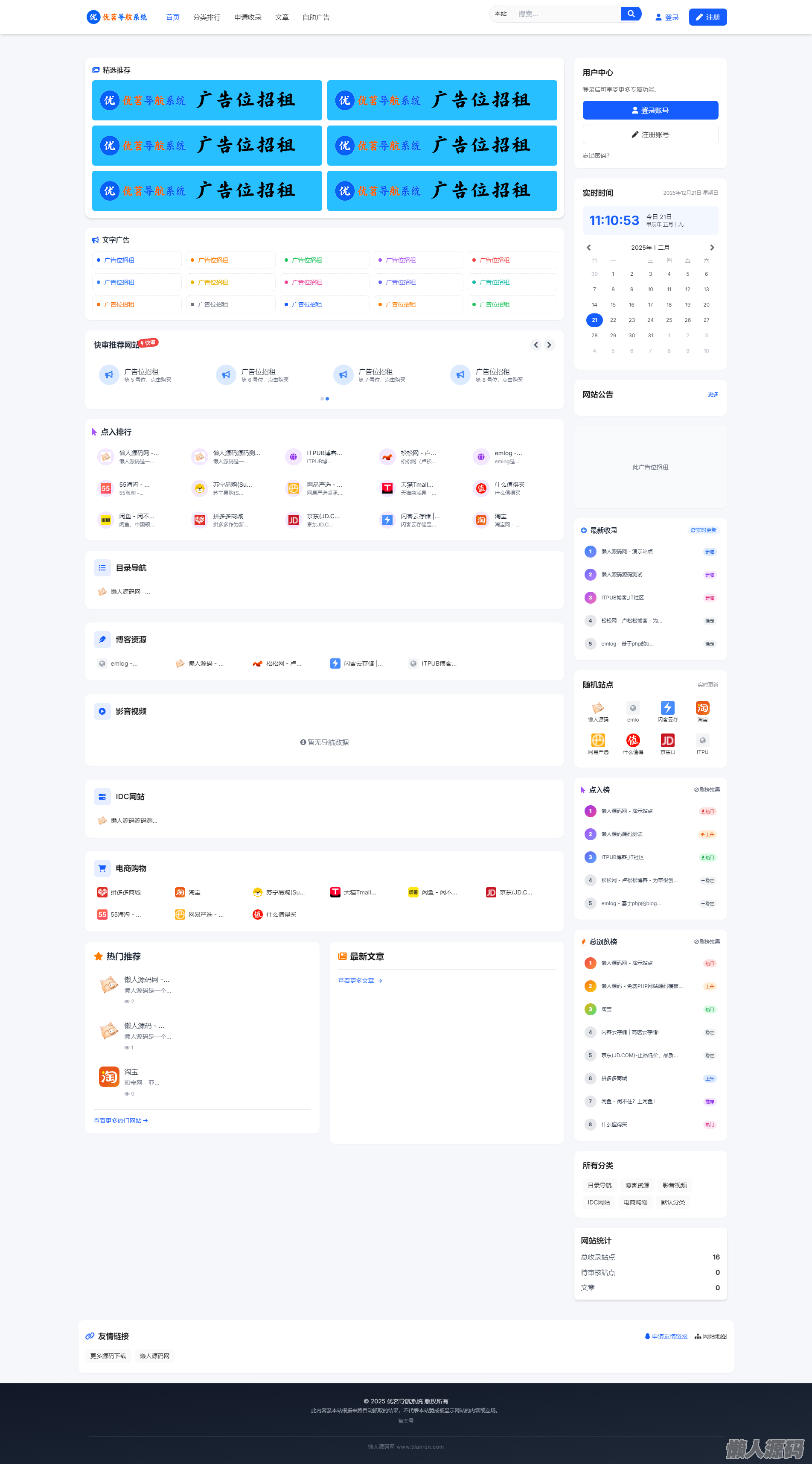812x1464 pixels.
Task: Show next slide in 快审推荐网站 carousel
Action: point(549,345)
